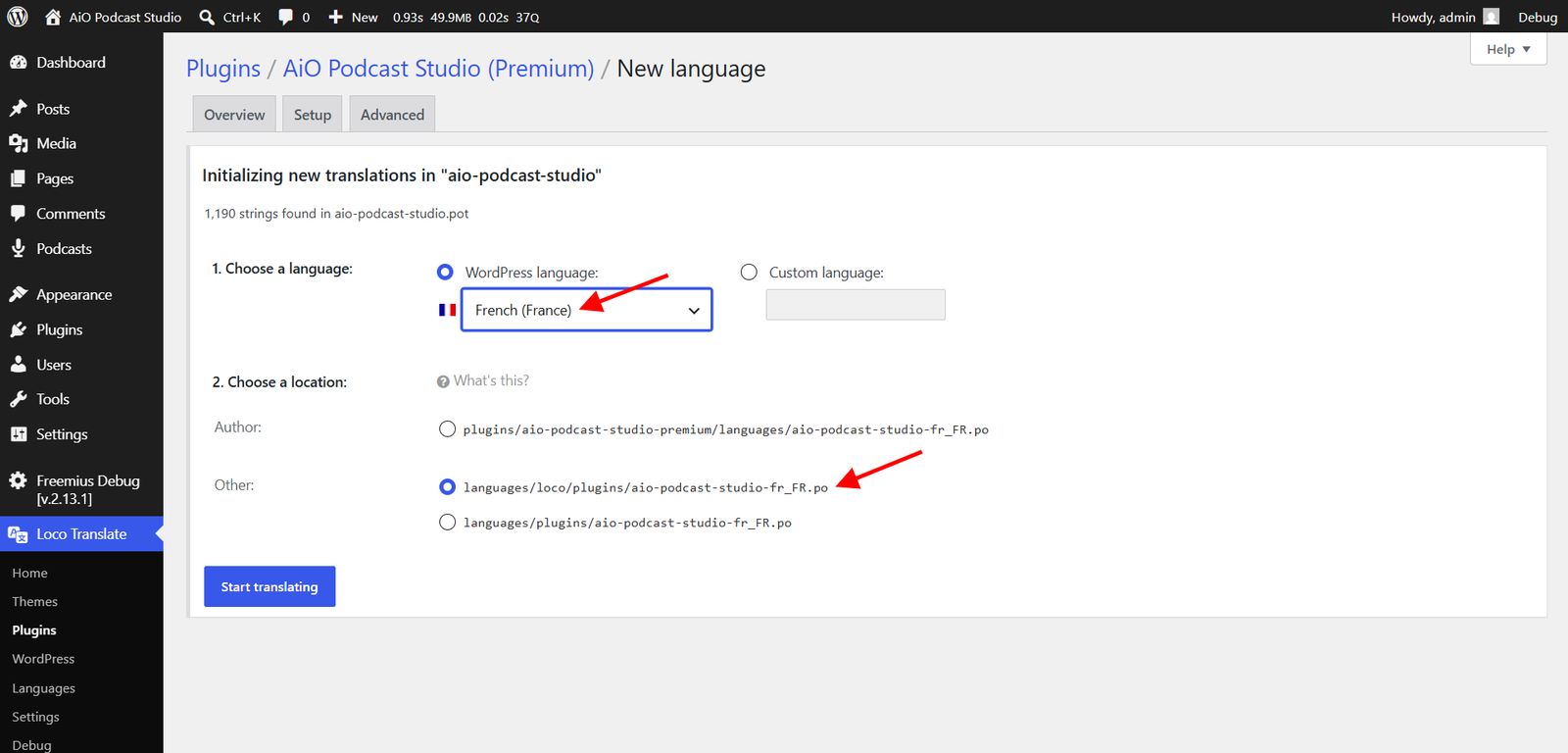1568x753 pixels.
Task: Open the Appearance paintbrush menu icon
Action: pos(18,294)
